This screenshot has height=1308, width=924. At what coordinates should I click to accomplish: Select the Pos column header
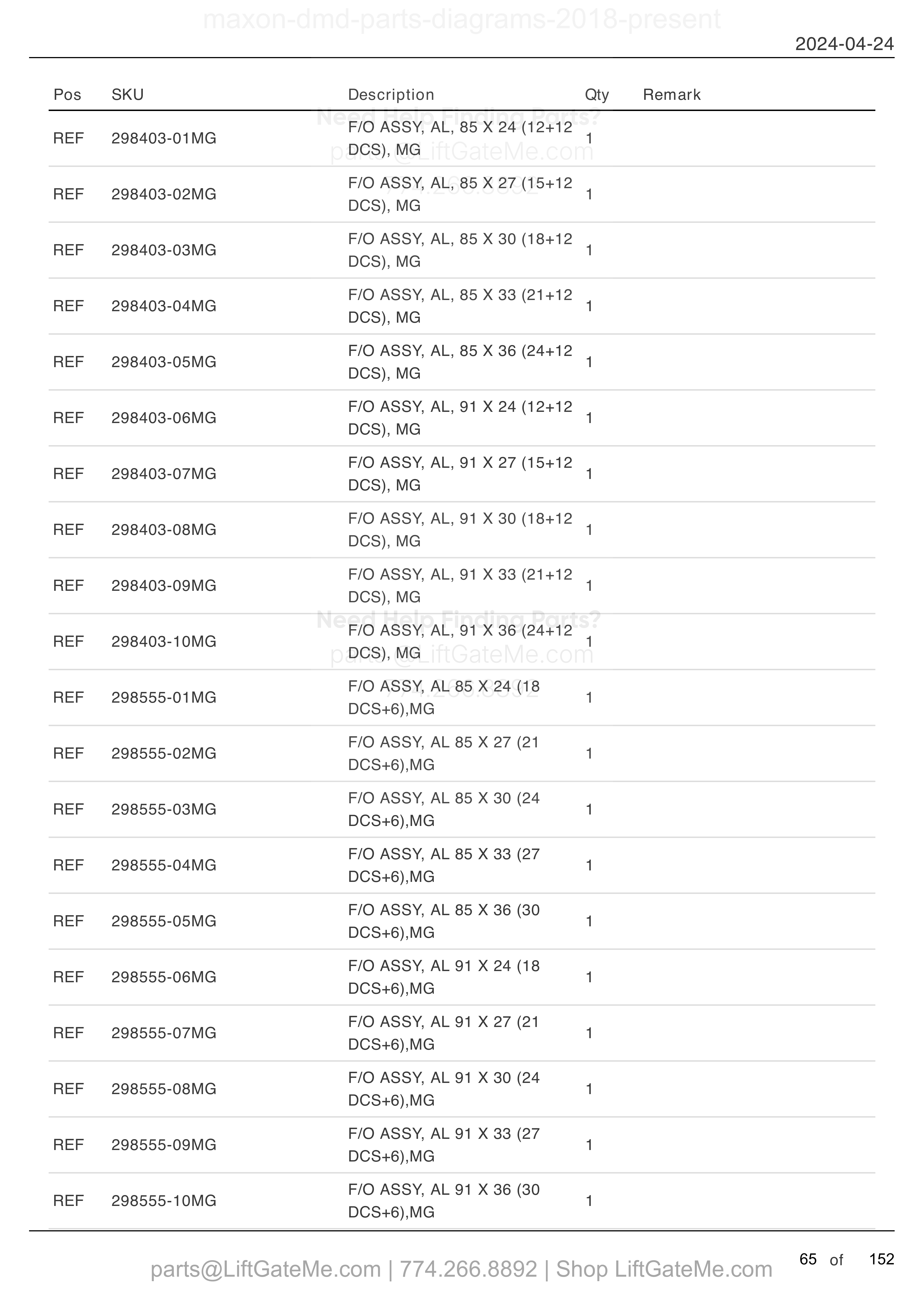(x=67, y=95)
